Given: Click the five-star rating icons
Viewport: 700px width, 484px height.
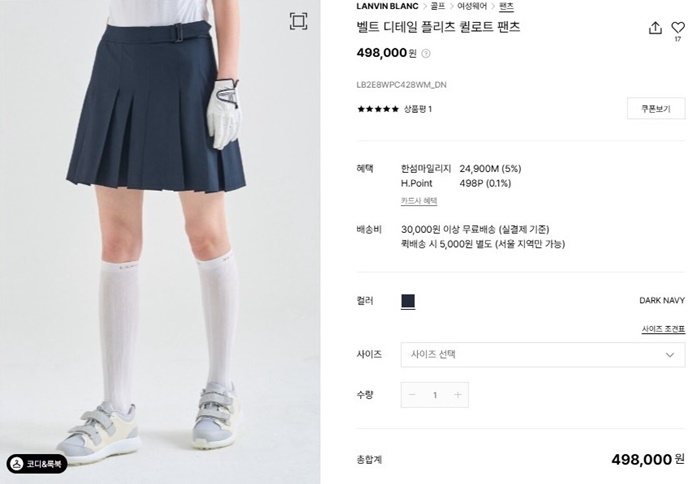Looking at the screenshot, I should point(378,109).
